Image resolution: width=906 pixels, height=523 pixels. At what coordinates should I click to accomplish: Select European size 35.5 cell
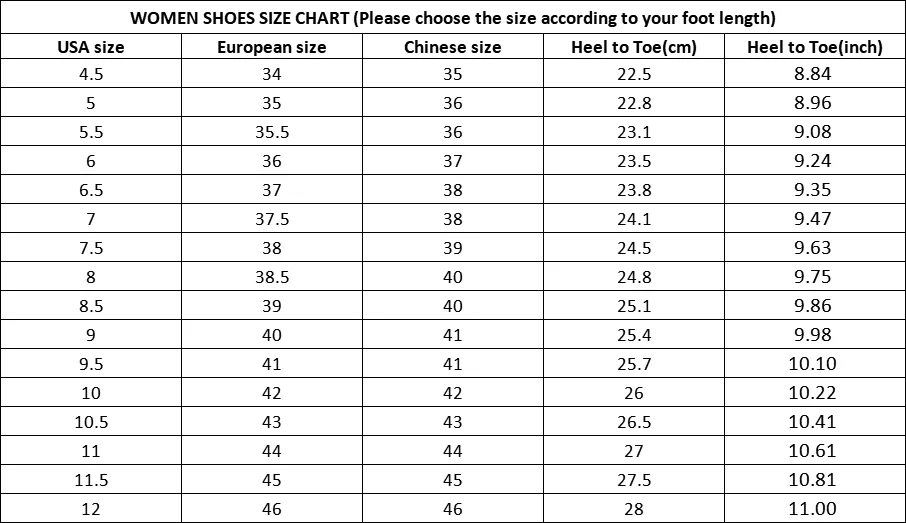point(272,131)
